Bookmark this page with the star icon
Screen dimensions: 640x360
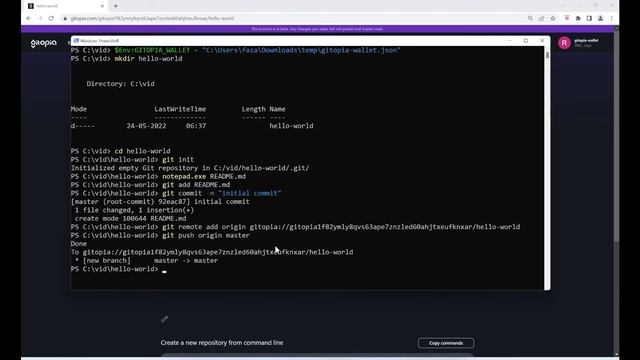pyautogui.click(x=553, y=18)
